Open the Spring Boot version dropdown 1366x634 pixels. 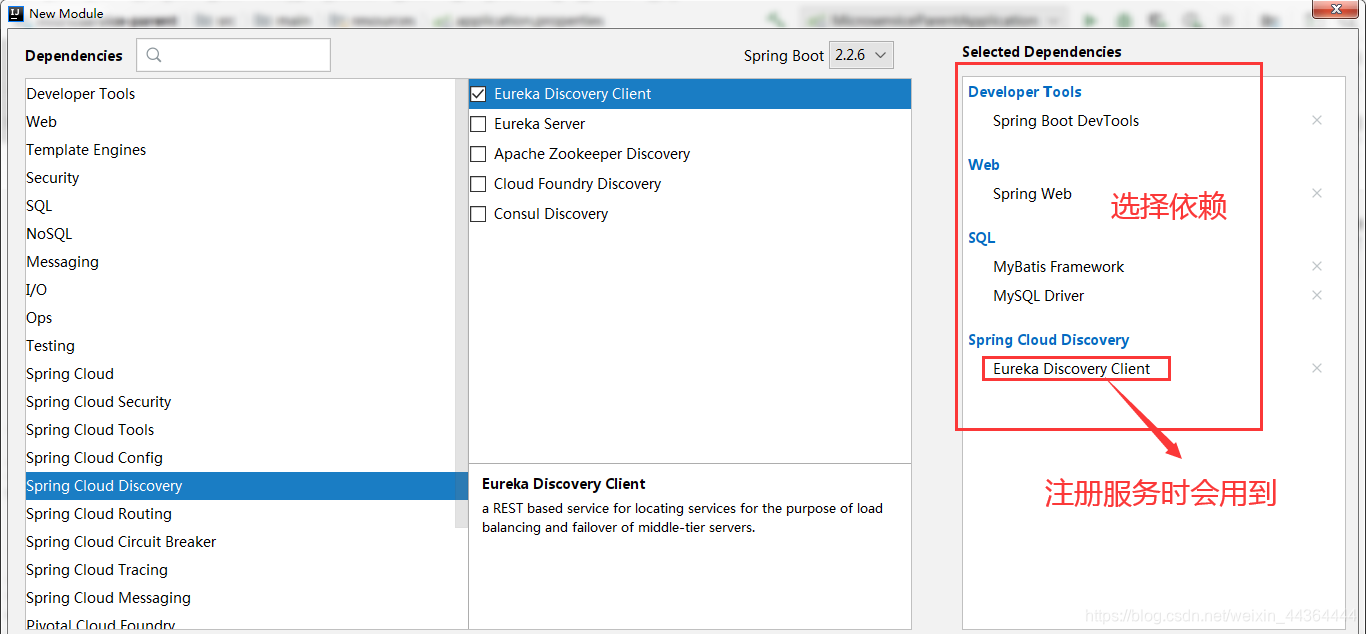862,55
